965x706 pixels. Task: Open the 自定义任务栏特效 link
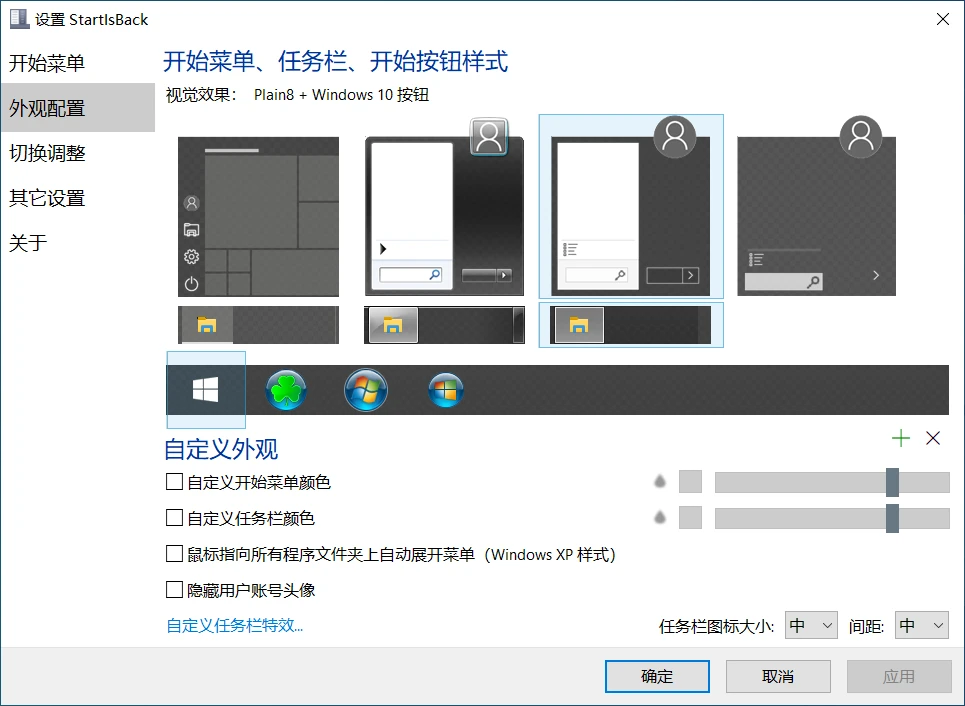point(235,626)
